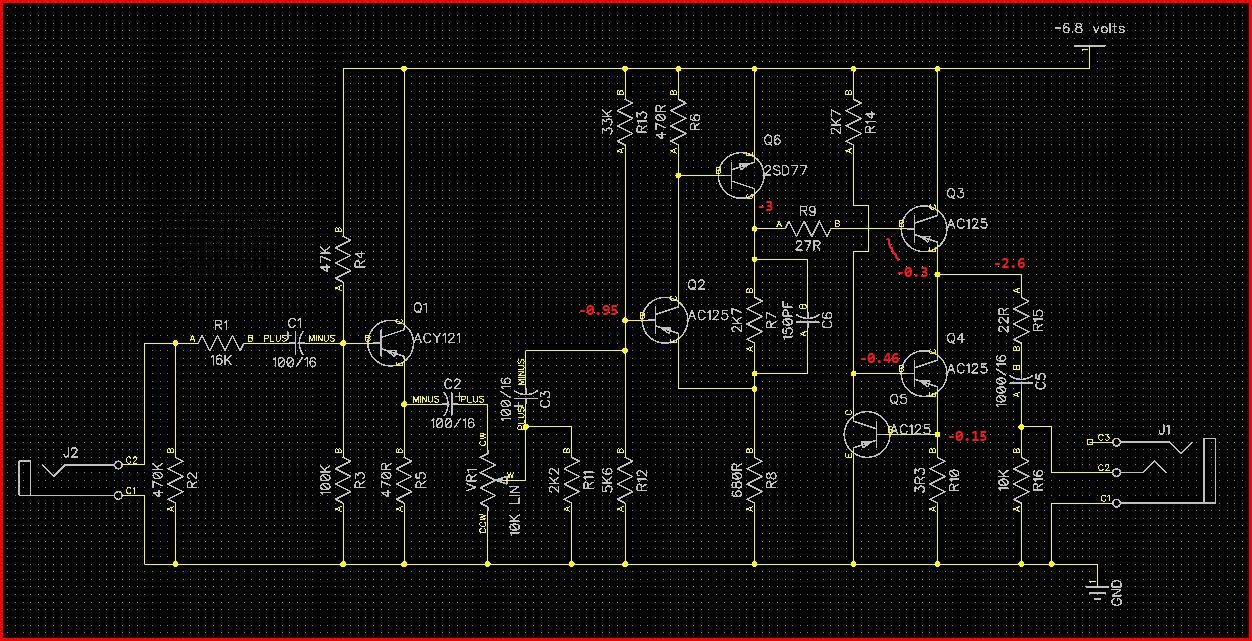Click resistor R7 2K7
The image size is (1252, 641).
pos(753,320)
